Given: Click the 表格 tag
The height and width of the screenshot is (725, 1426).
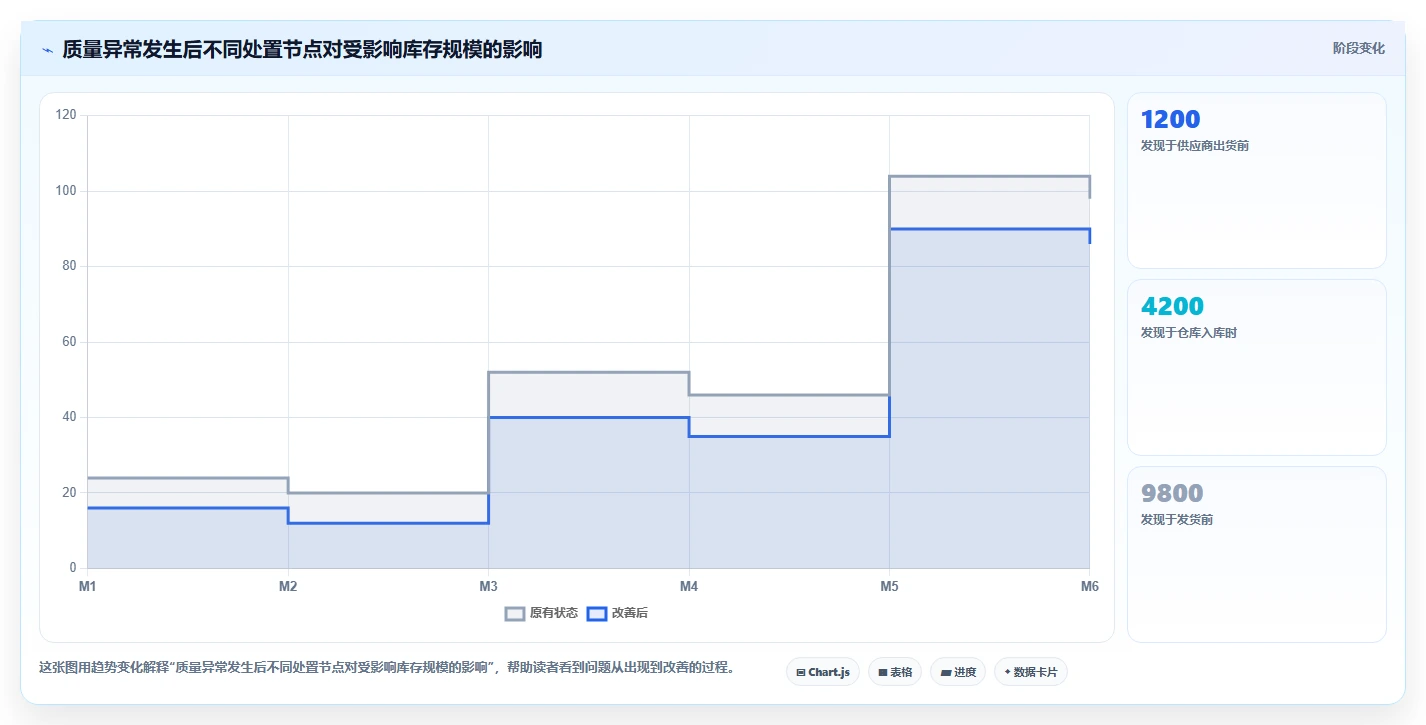Looking at the screenshot, I should click(x=895, y=672).
